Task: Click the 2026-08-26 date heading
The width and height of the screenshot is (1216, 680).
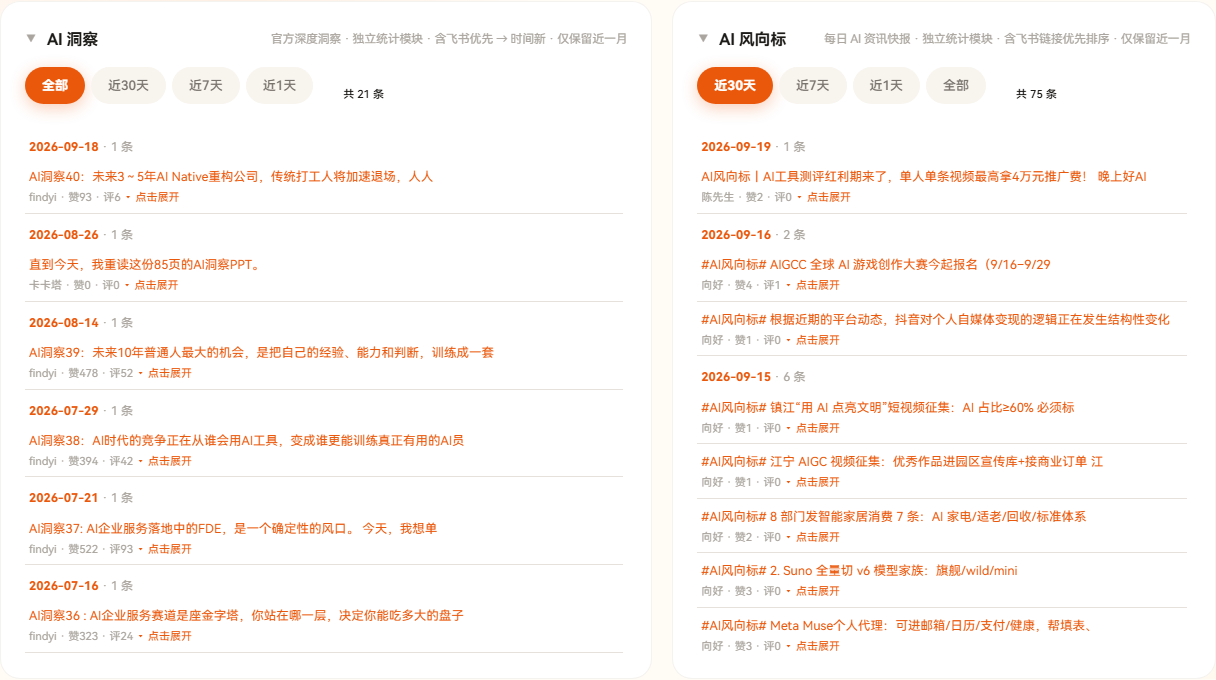Action: tap(64, 235)
